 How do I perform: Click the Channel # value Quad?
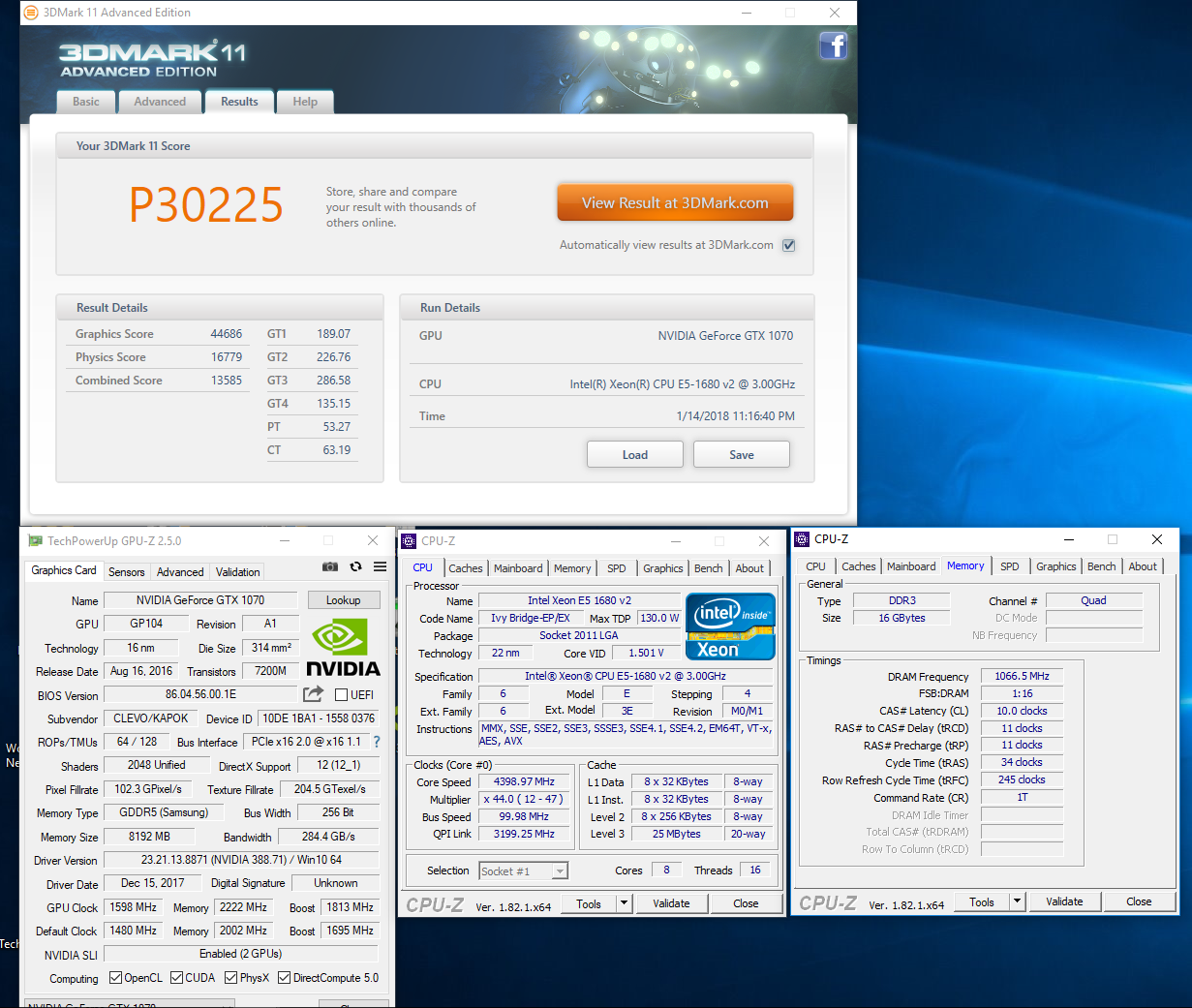tap(1094, 600)
